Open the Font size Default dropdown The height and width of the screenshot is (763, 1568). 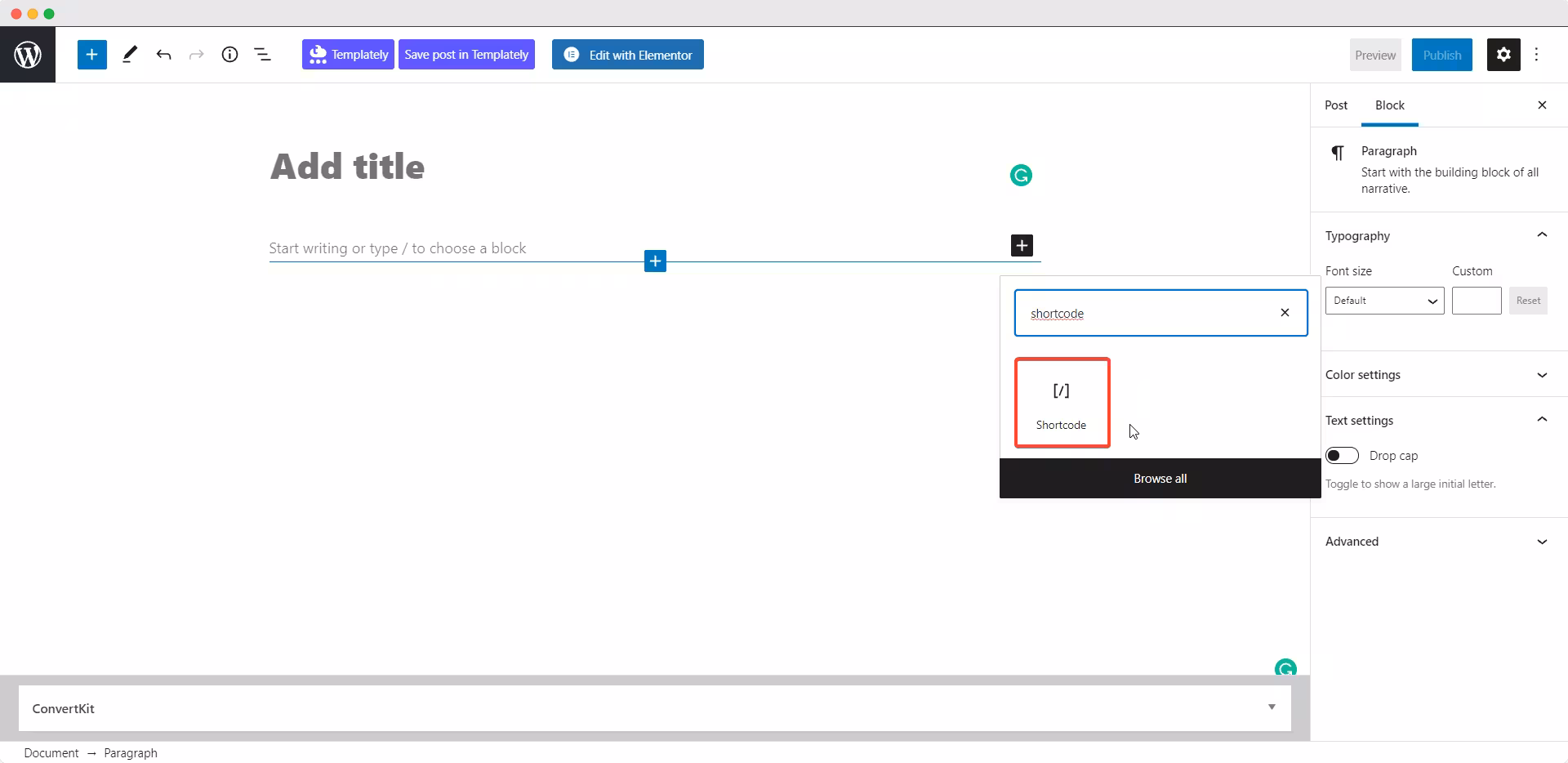1384,301
